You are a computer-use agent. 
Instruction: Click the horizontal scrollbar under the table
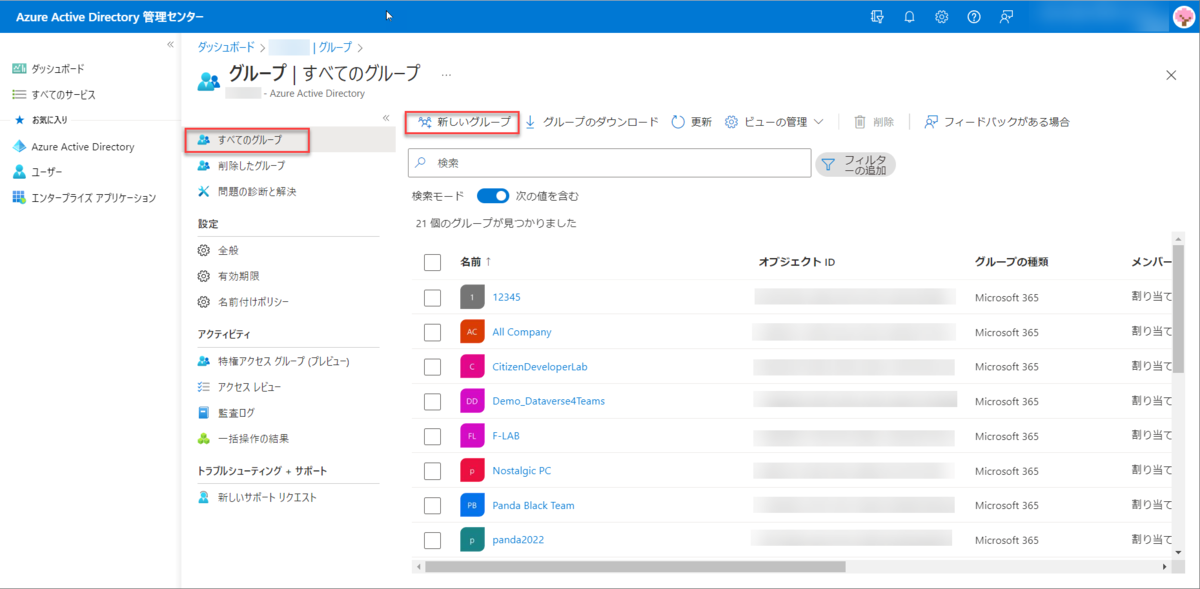point(636,566)
